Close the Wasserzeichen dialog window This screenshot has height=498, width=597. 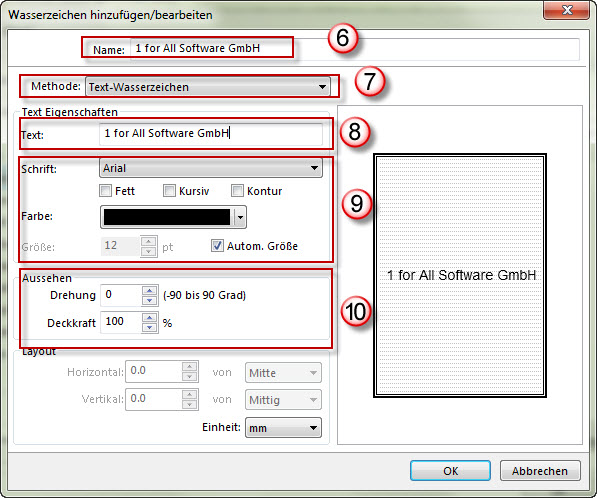point(567,10)
